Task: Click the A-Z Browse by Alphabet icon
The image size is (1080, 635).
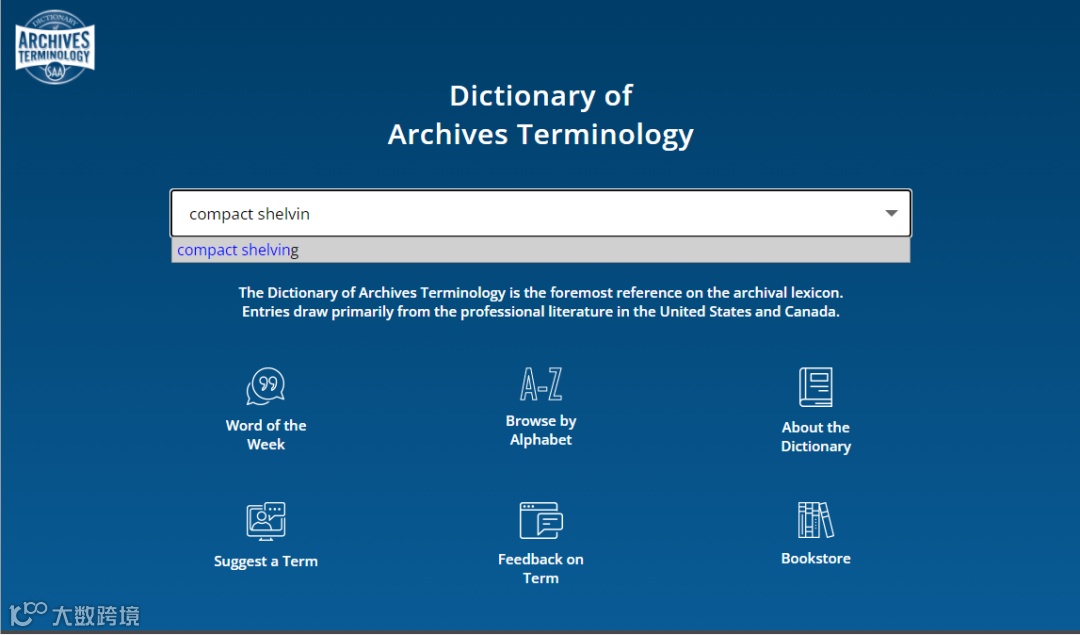Action: [x=541, y=384]
